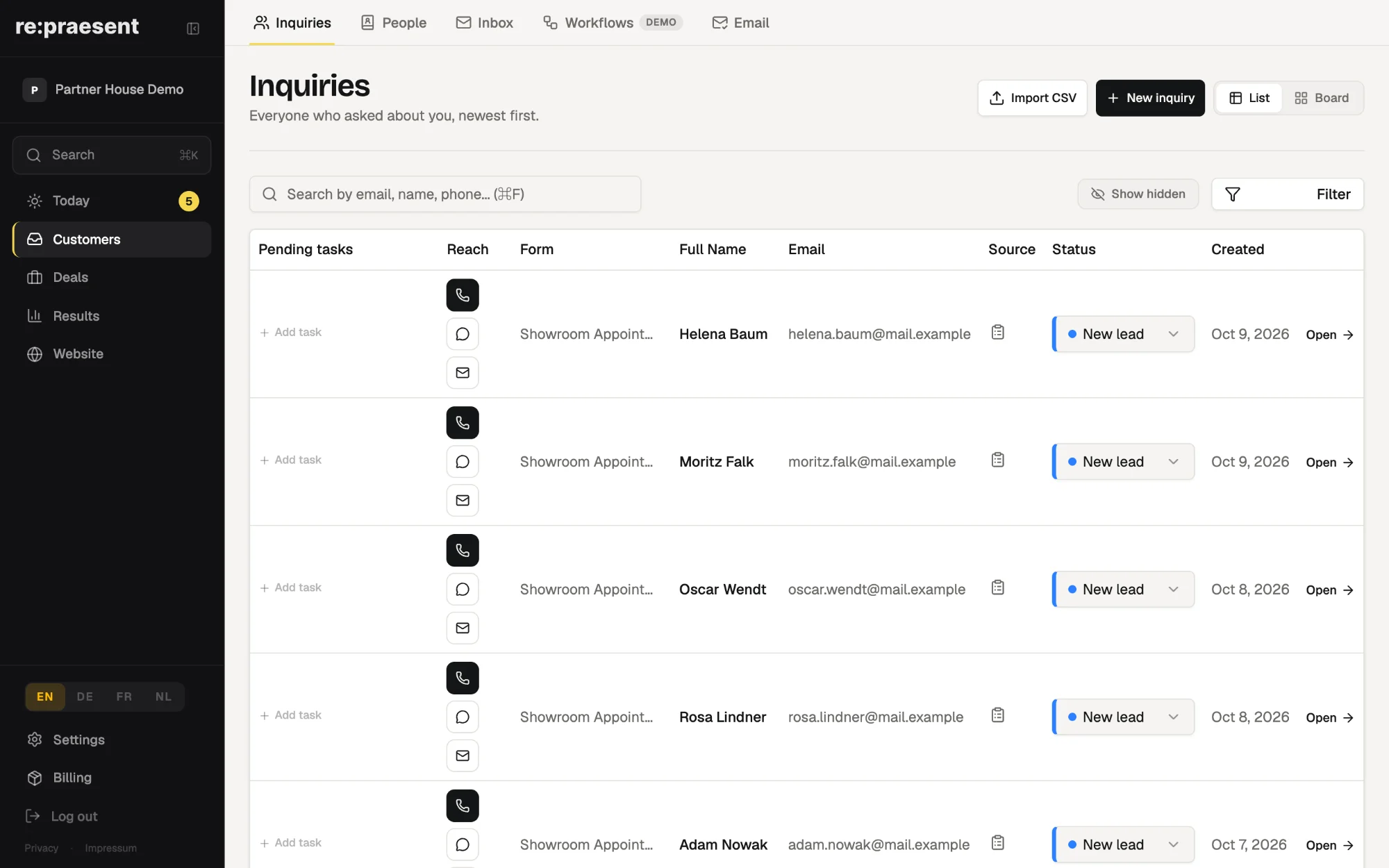Click source clipboard icon for Oscar Wendt

click(998, 587)
